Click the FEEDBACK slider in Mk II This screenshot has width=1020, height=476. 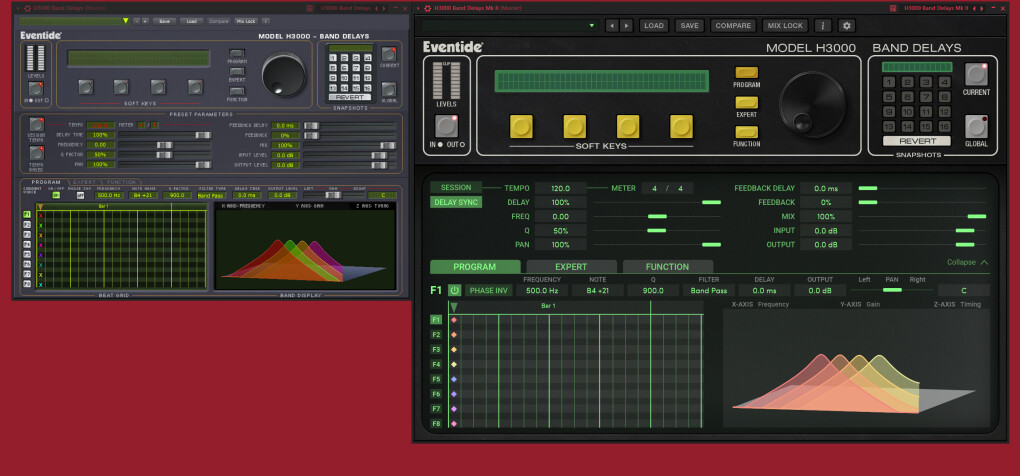pyautogui.click(x=922, y=202)
